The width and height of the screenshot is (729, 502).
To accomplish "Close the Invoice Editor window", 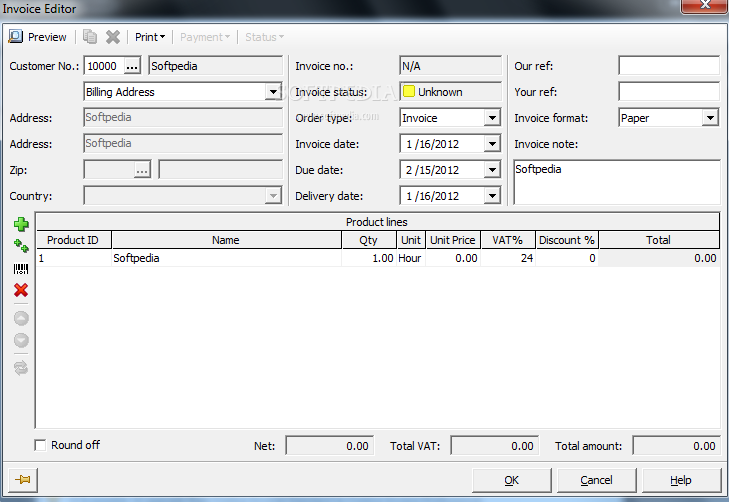I will coord(704,6).
